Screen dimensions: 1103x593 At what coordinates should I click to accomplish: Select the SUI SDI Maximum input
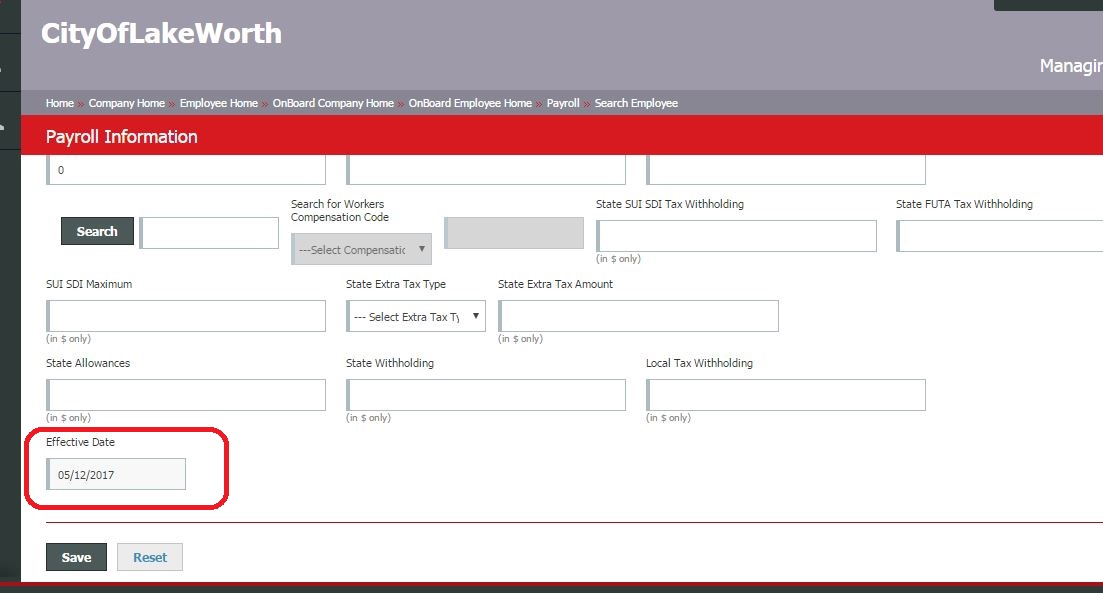click(187, 316)
